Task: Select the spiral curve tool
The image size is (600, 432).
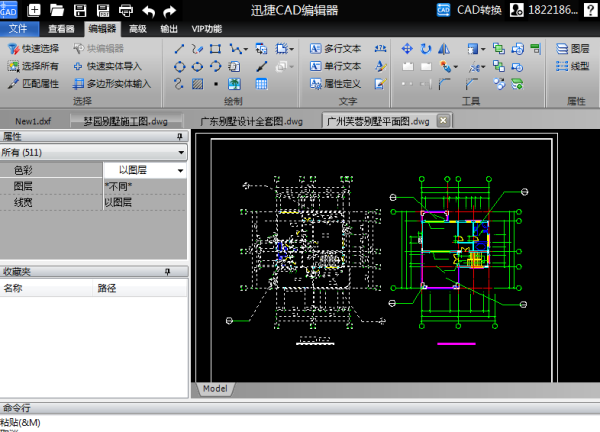Action: pyautogui.click(x=179, y=84)
